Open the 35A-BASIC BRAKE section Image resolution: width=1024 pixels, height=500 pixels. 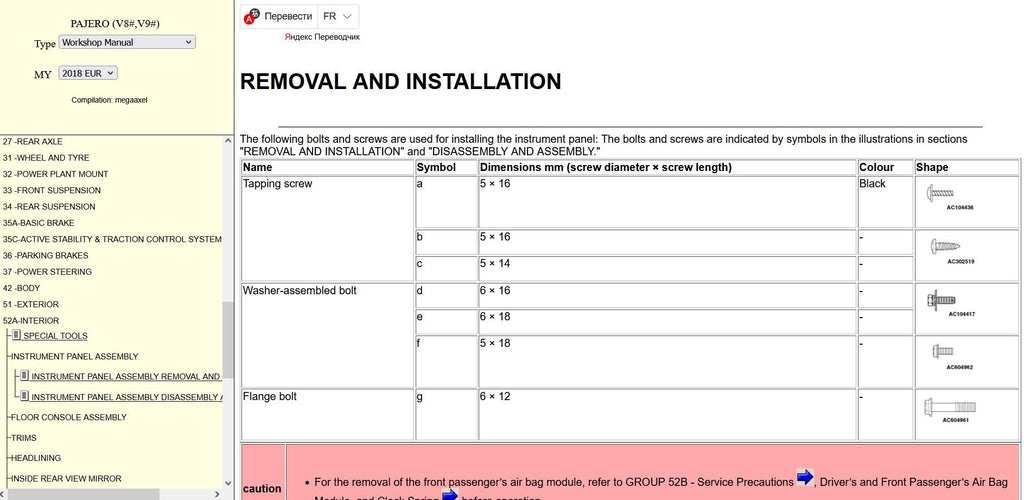point(39,223)
